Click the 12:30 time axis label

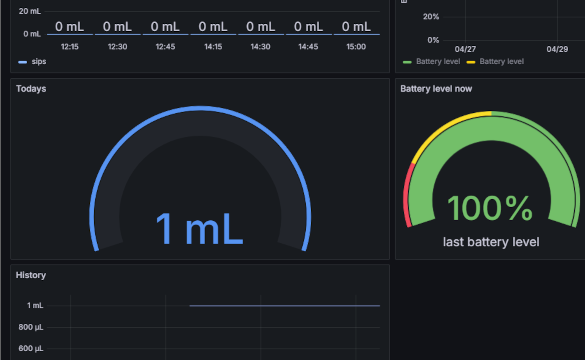[x=118, y=47]
